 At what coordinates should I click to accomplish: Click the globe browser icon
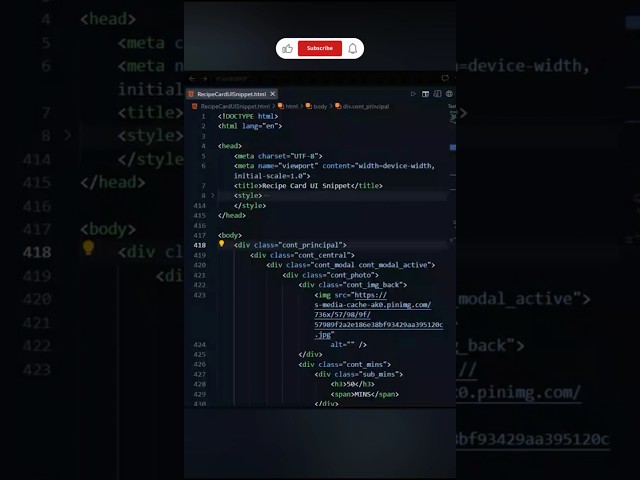(x=449, y=94)
